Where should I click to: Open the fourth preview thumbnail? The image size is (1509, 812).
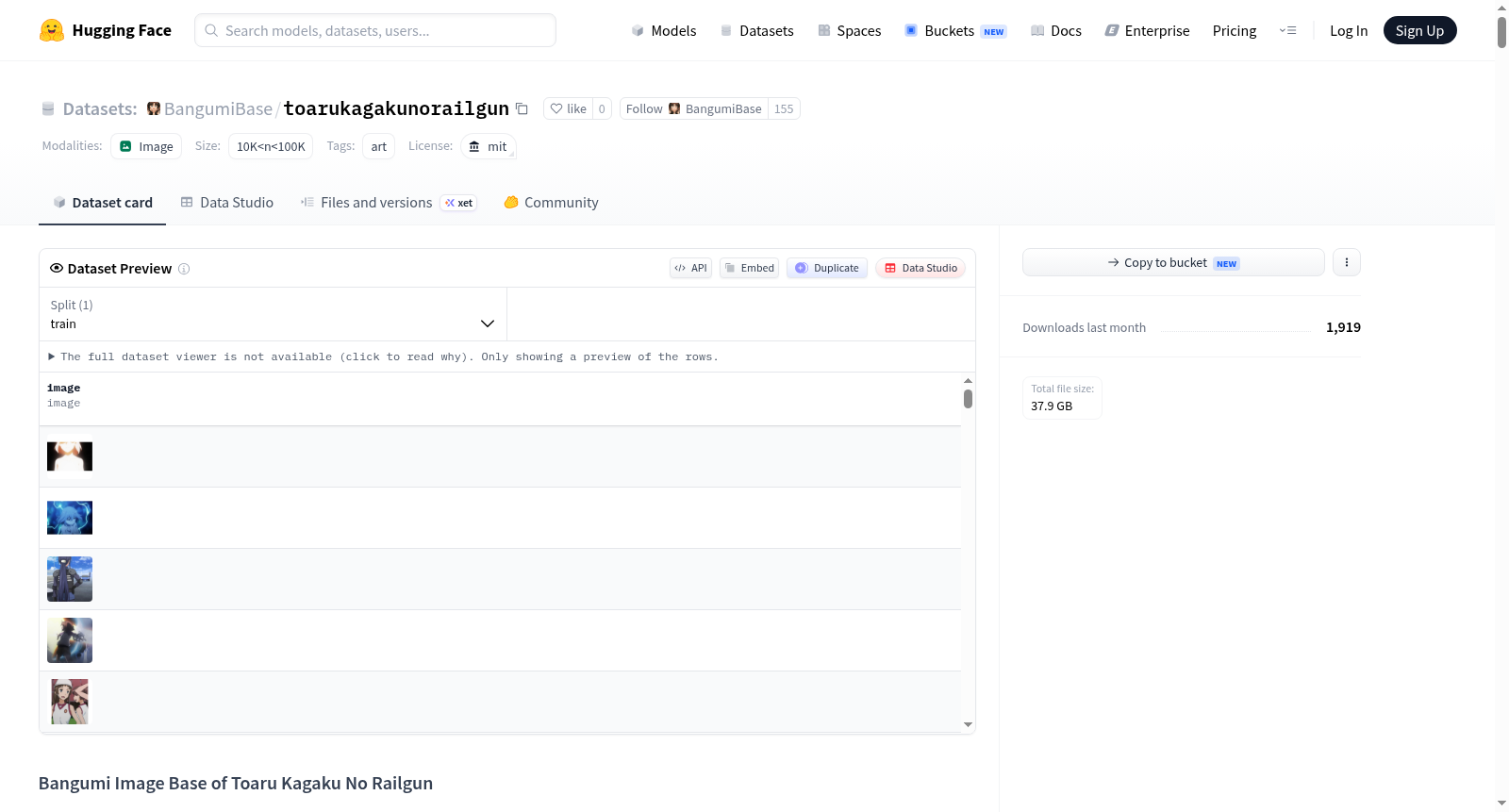[x=70, y=640]
